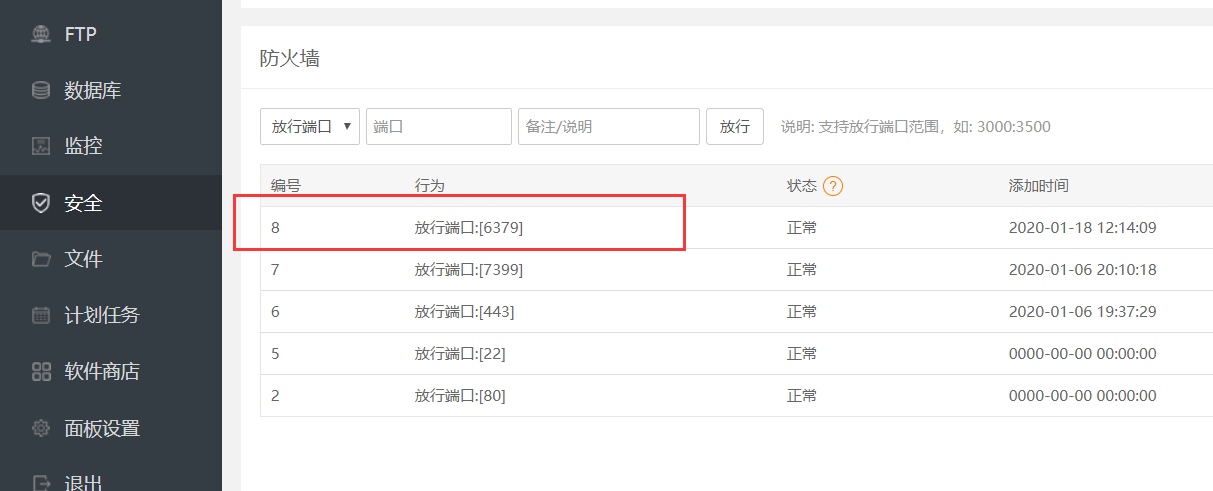Open the 数据库 menu item
The width and height of the screenshot is (1213, 491).
click(92, 91)
